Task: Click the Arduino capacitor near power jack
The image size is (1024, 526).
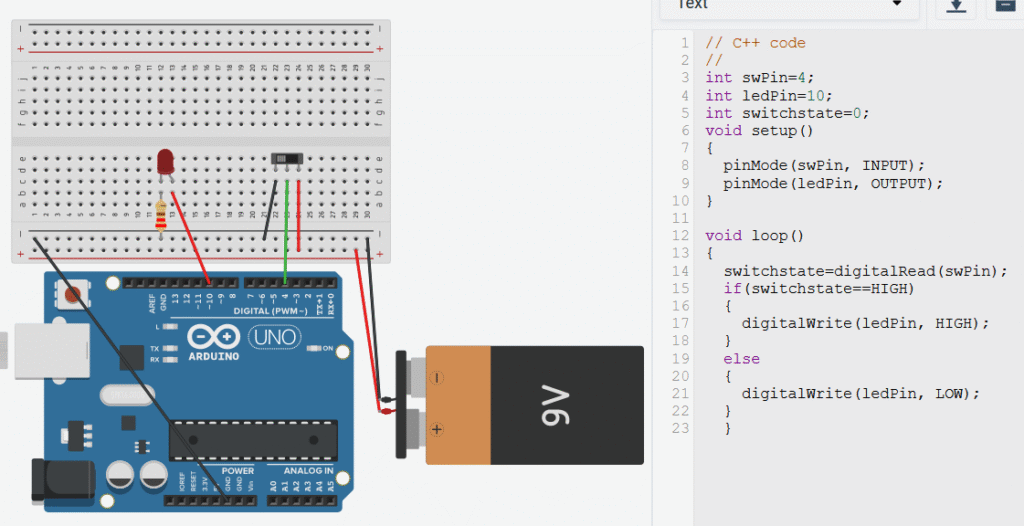Action: pyautogui.click(x=120, y=476)
